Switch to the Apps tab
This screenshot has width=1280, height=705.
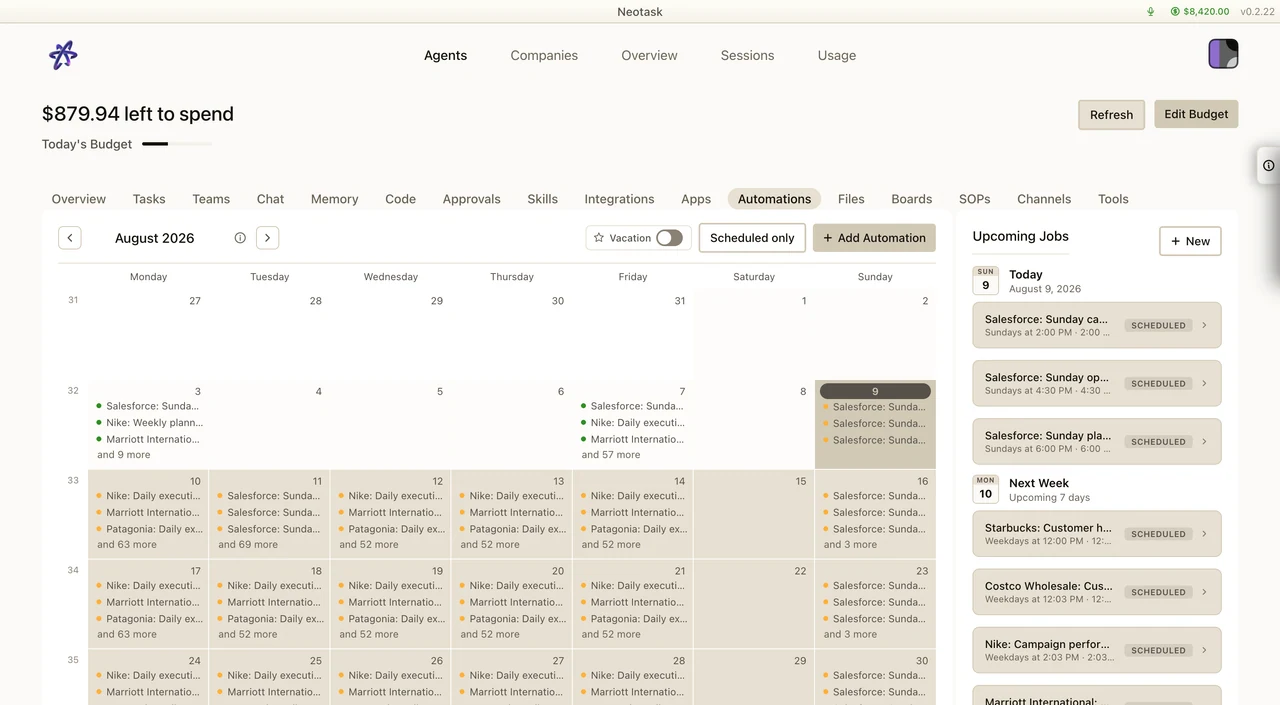click(696, 199)
